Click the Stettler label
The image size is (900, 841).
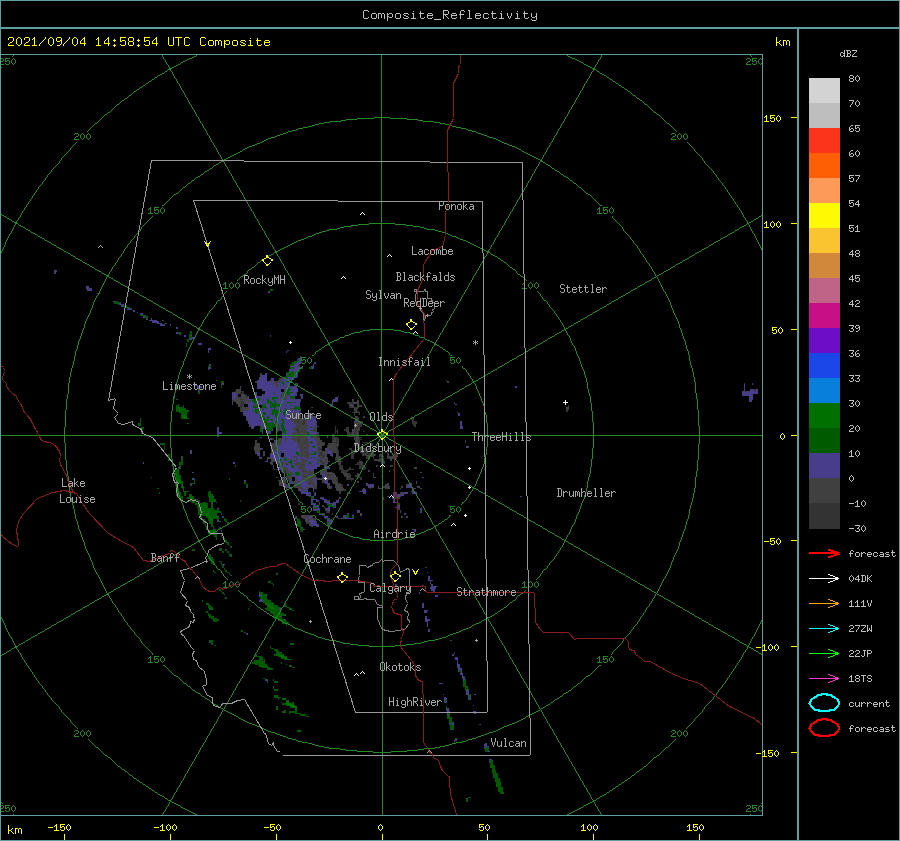point(583,289)
